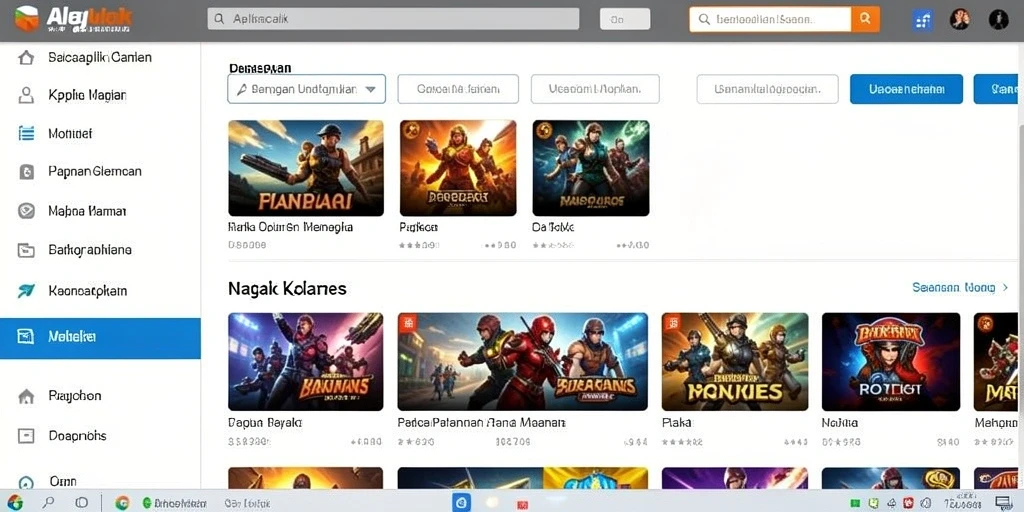Screen dimensions: 1024x512
Task: Click the house icon beside Prajchon
Action: [x=25, y=396]
